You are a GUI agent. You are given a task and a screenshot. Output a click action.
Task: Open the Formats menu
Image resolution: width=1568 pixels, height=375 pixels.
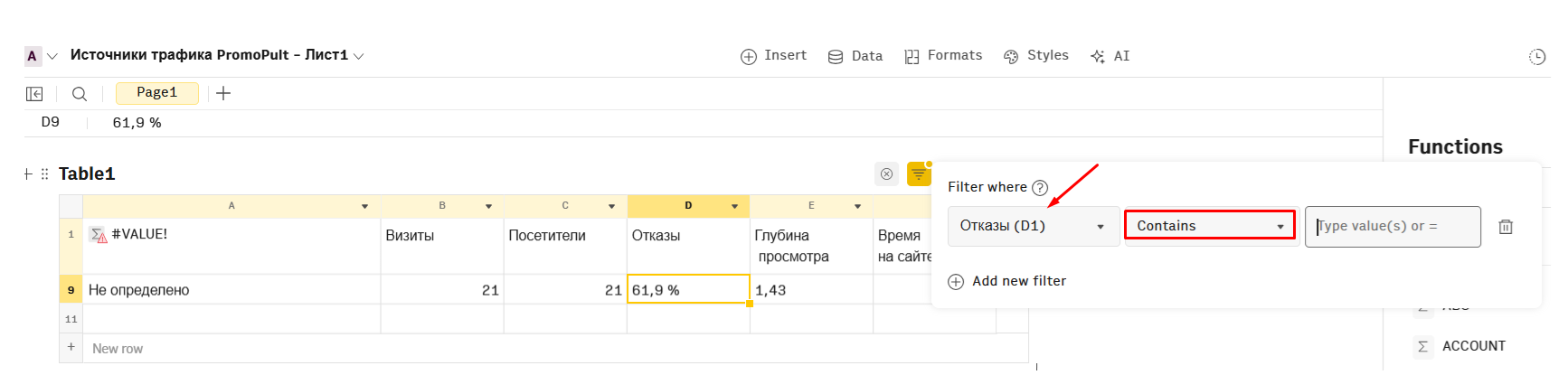943,56
